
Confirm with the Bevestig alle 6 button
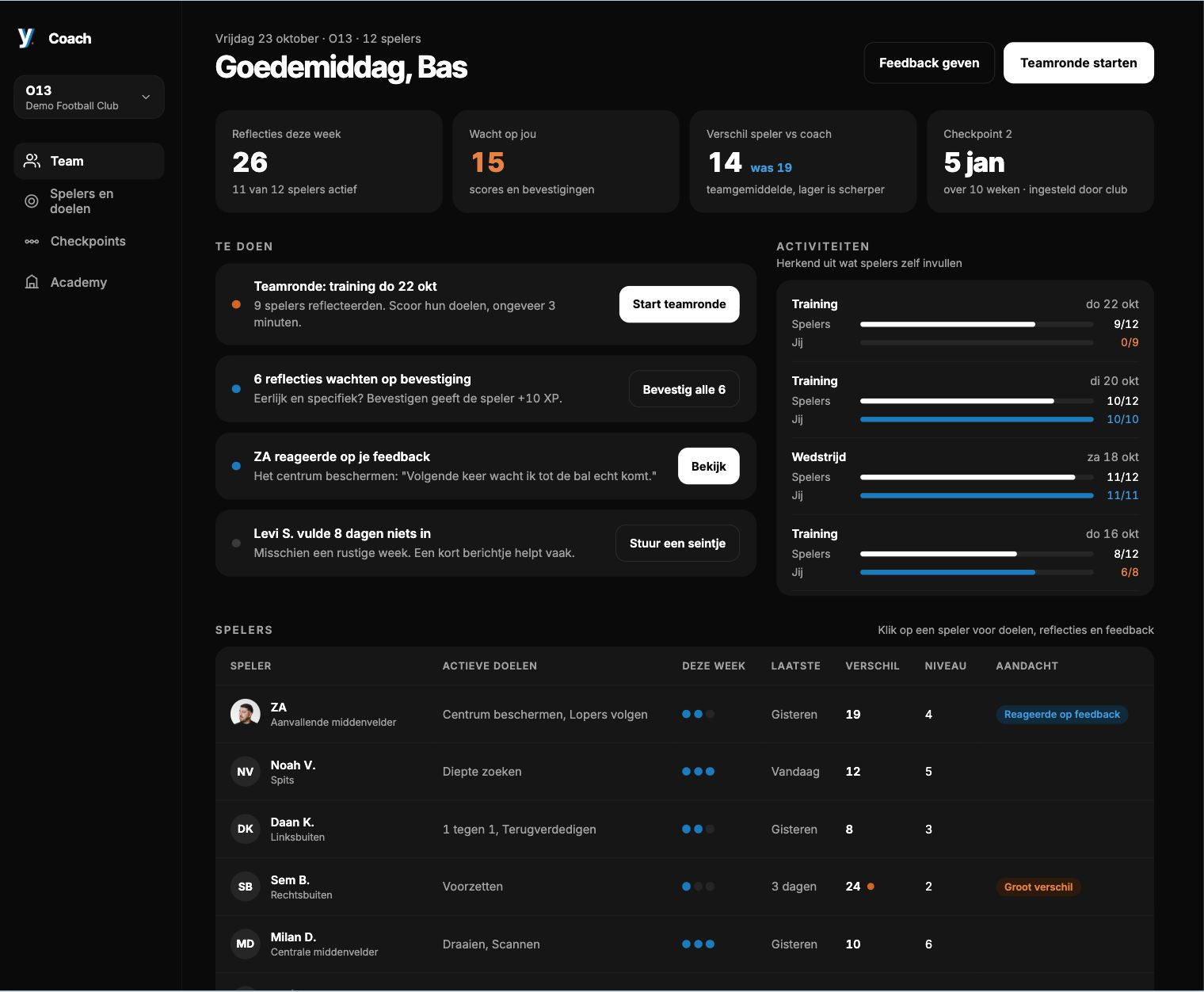click(x=684, y=389)
